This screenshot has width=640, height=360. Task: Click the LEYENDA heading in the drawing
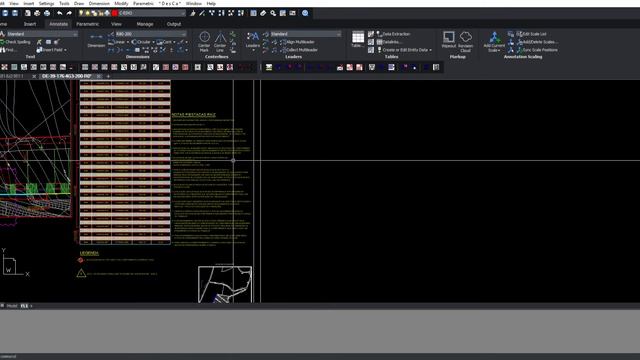pyautogui.click(x=89, y=253)
